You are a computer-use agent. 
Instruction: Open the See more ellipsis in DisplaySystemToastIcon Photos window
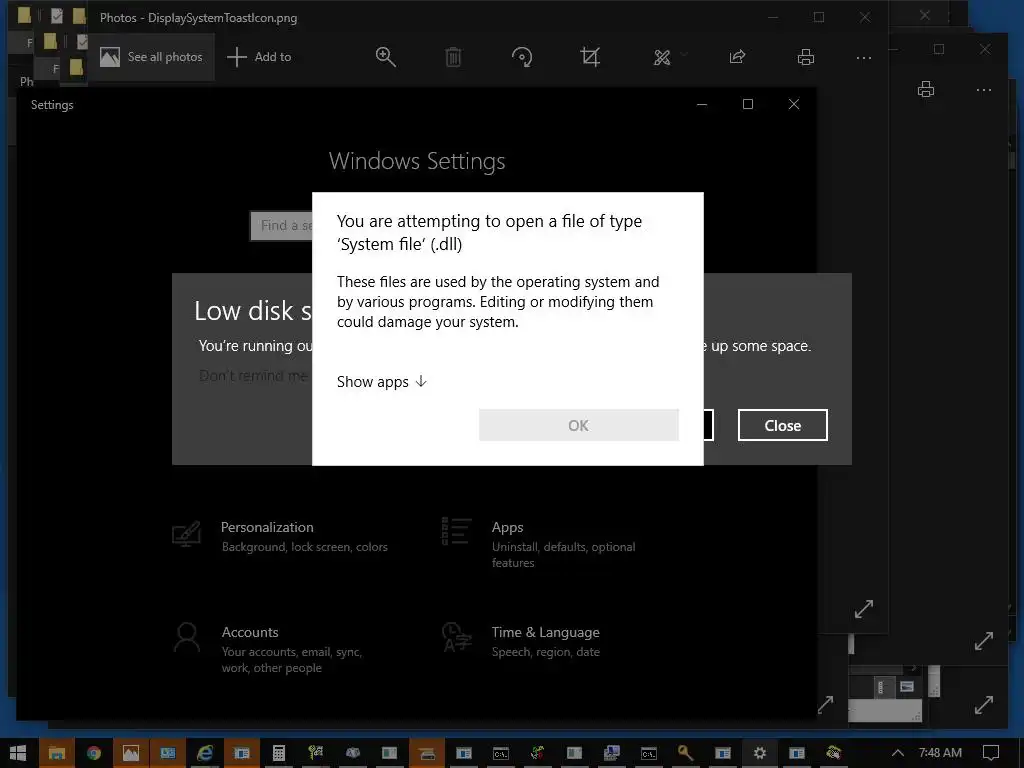pyautogui.click(x=864, y=57)
